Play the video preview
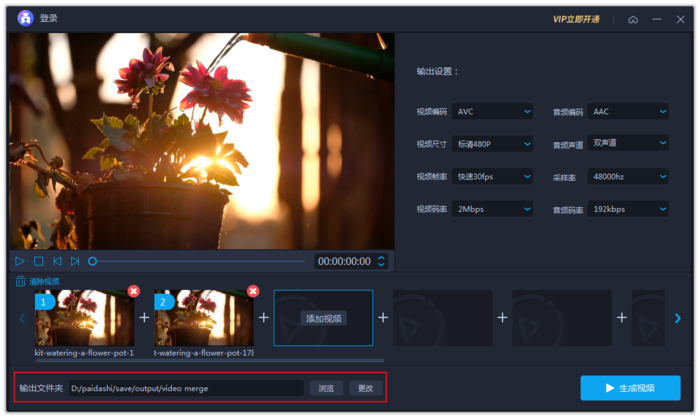The image size is (700, 418). [20, 261]
